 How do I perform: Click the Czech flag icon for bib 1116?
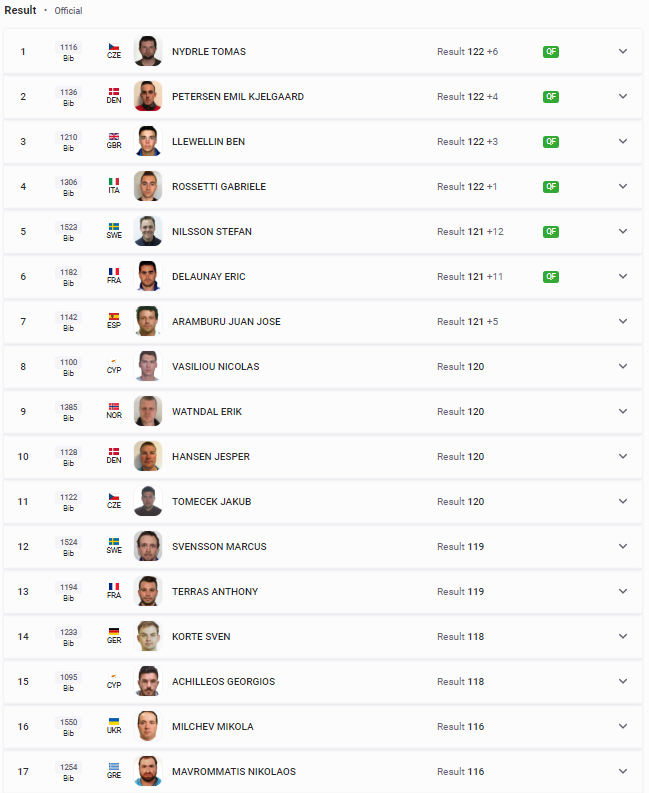(x=114, y=47)
